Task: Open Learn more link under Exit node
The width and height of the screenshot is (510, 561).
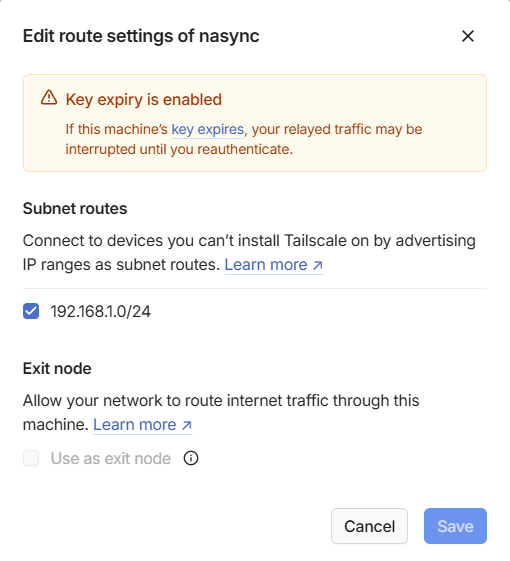Action: click(x=143, y=425)
